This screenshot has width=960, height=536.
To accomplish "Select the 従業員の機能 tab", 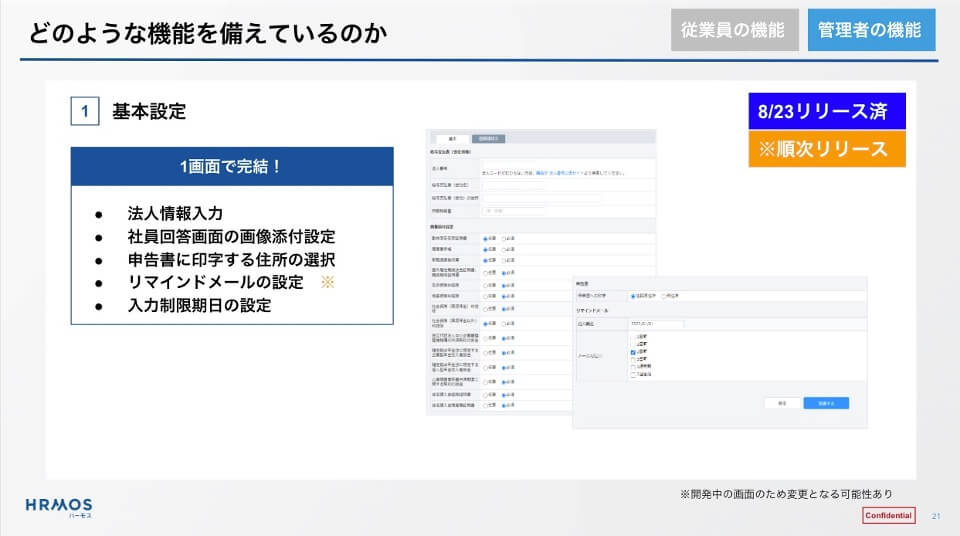I will [x=735, y=30].
